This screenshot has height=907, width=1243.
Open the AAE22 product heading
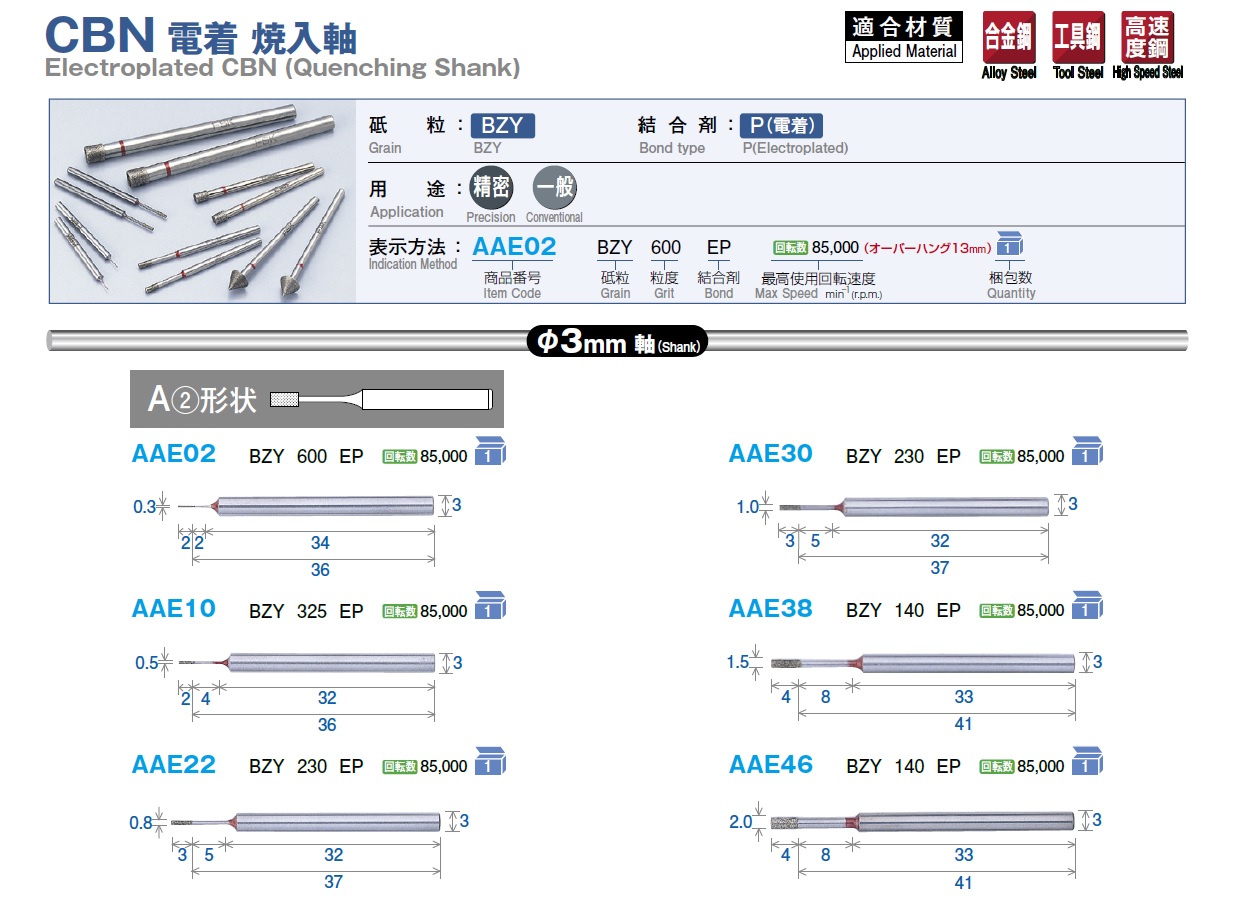[x=174, y=764]
